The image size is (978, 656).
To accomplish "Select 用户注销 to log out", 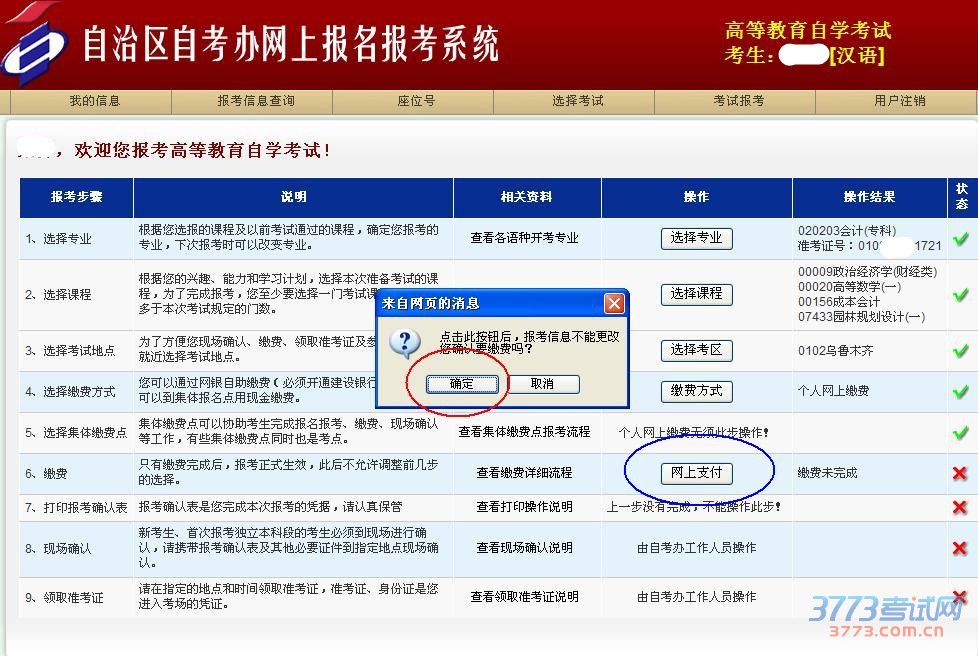I will [899, 101].
